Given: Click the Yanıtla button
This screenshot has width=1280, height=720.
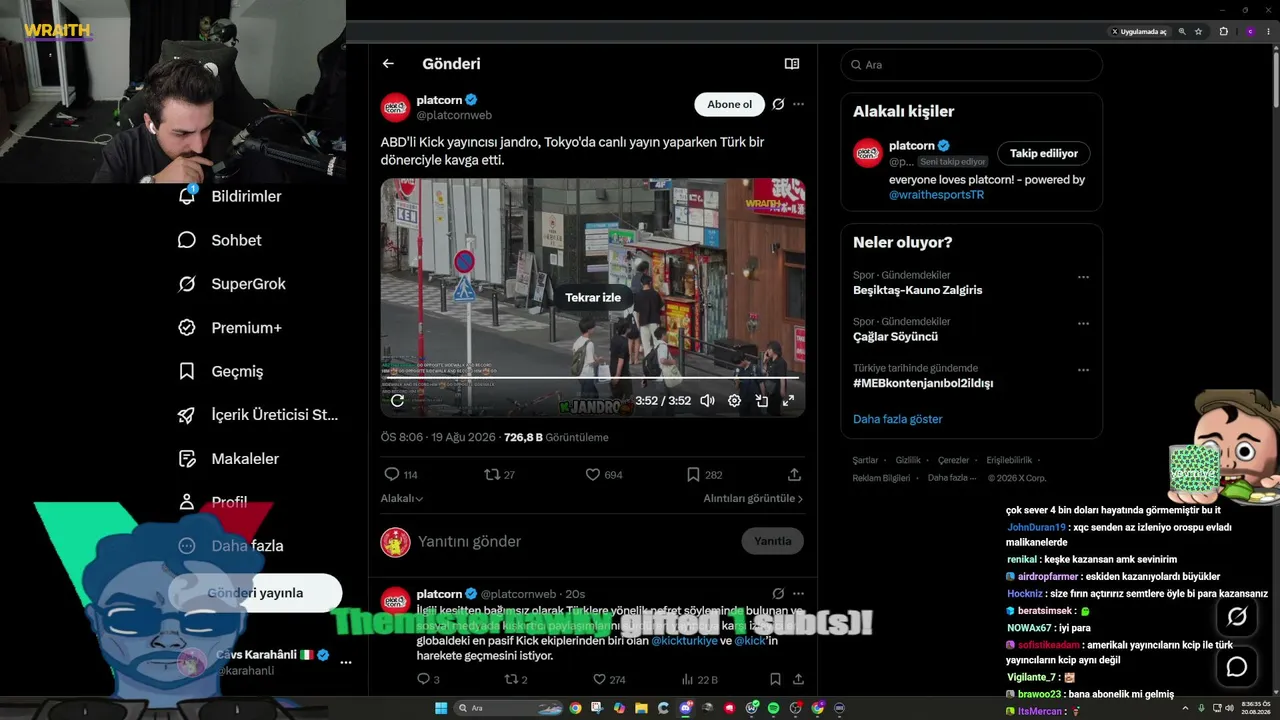Looking at the screenshot, I should [x=772, y=541].
